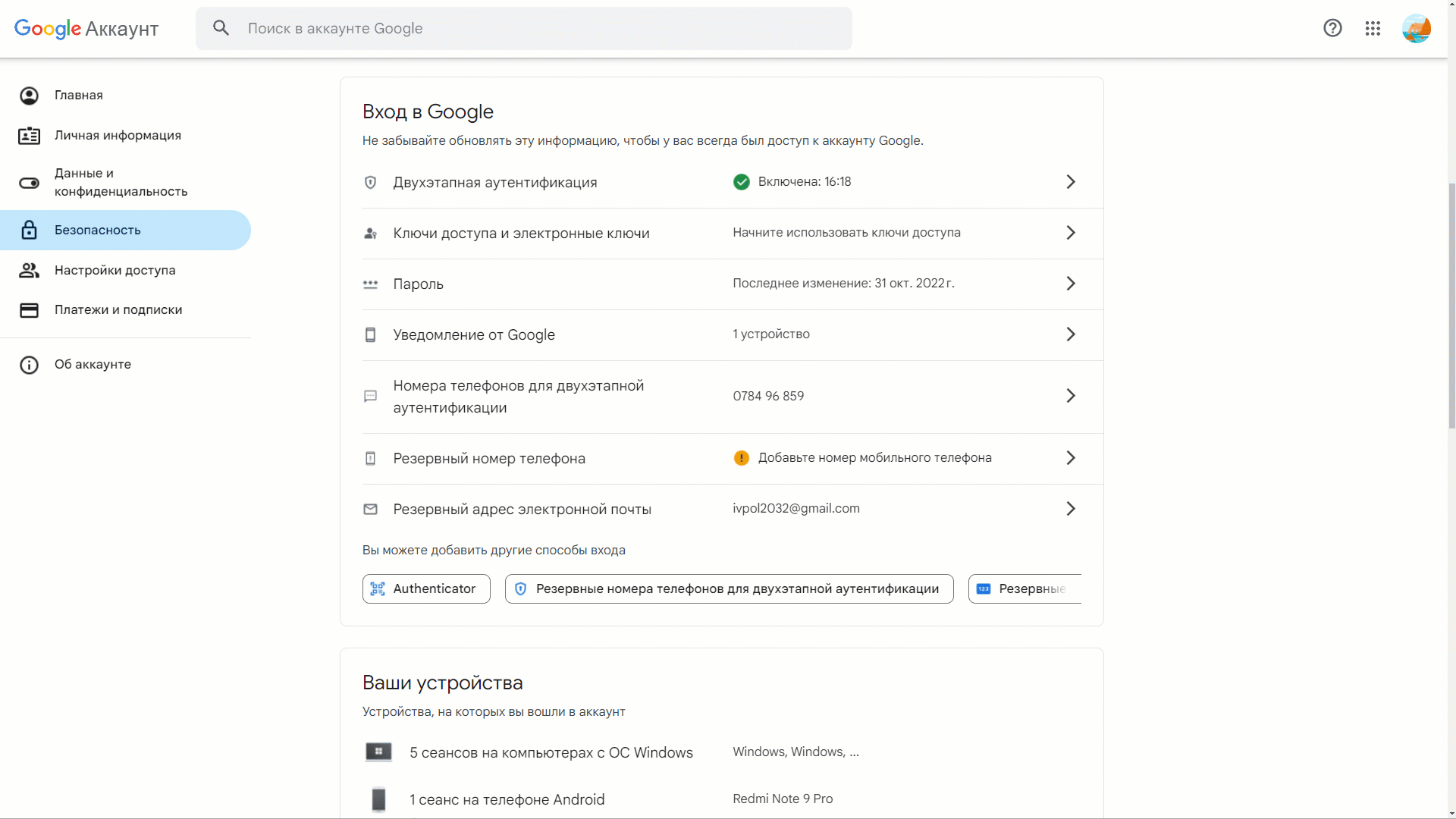The image size is (1456, 819).
Task: Open Об аккаунте sidebar item
Action: [93, 365]
